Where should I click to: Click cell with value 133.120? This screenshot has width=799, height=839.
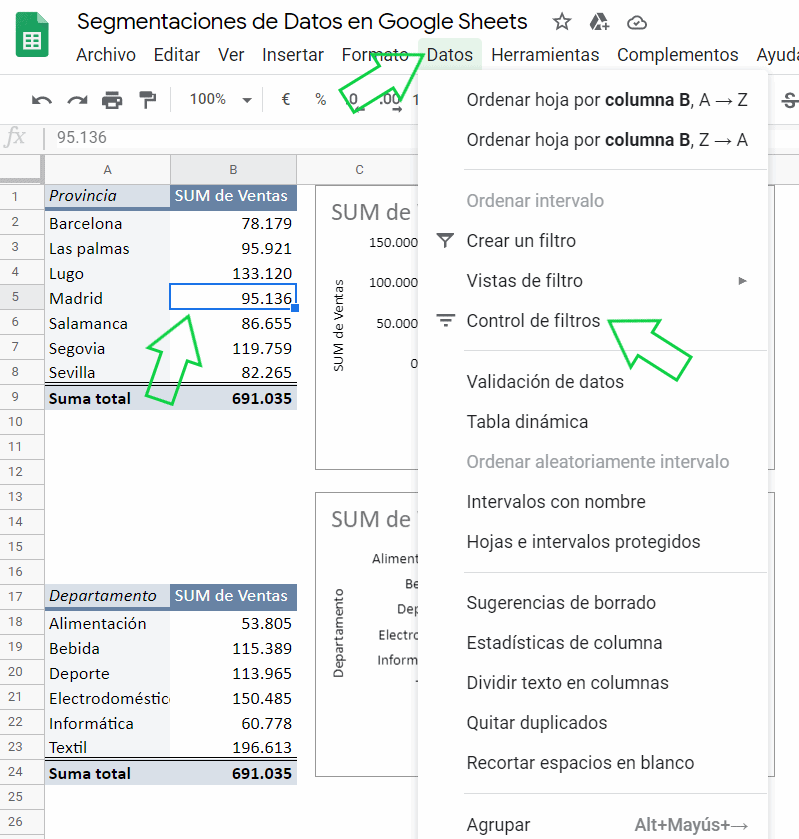(x=233, y=273)
